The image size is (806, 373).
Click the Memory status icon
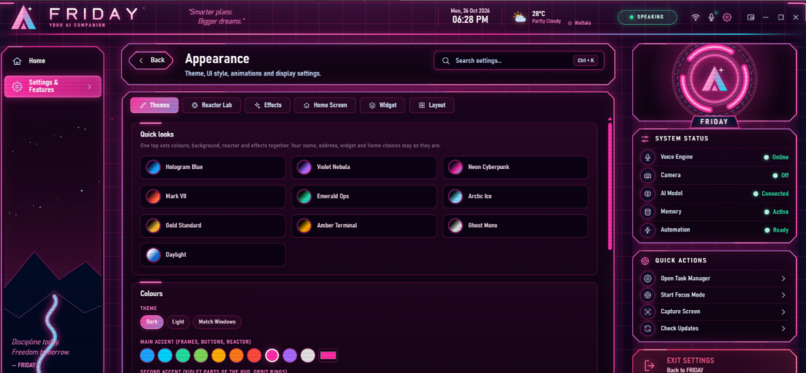coord(647,212)
